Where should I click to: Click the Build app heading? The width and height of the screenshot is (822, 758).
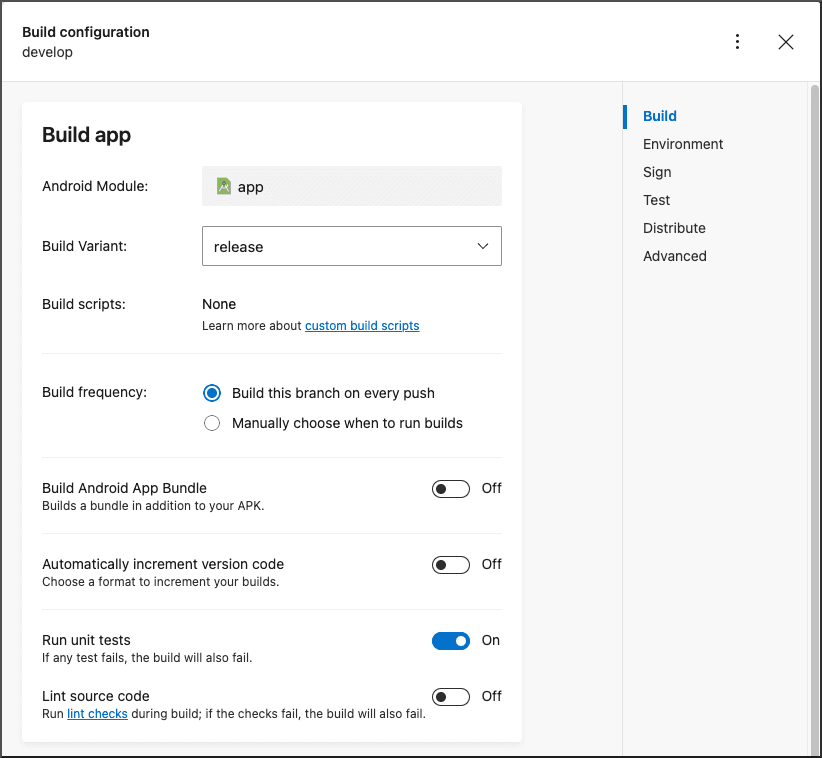point(86,135)
